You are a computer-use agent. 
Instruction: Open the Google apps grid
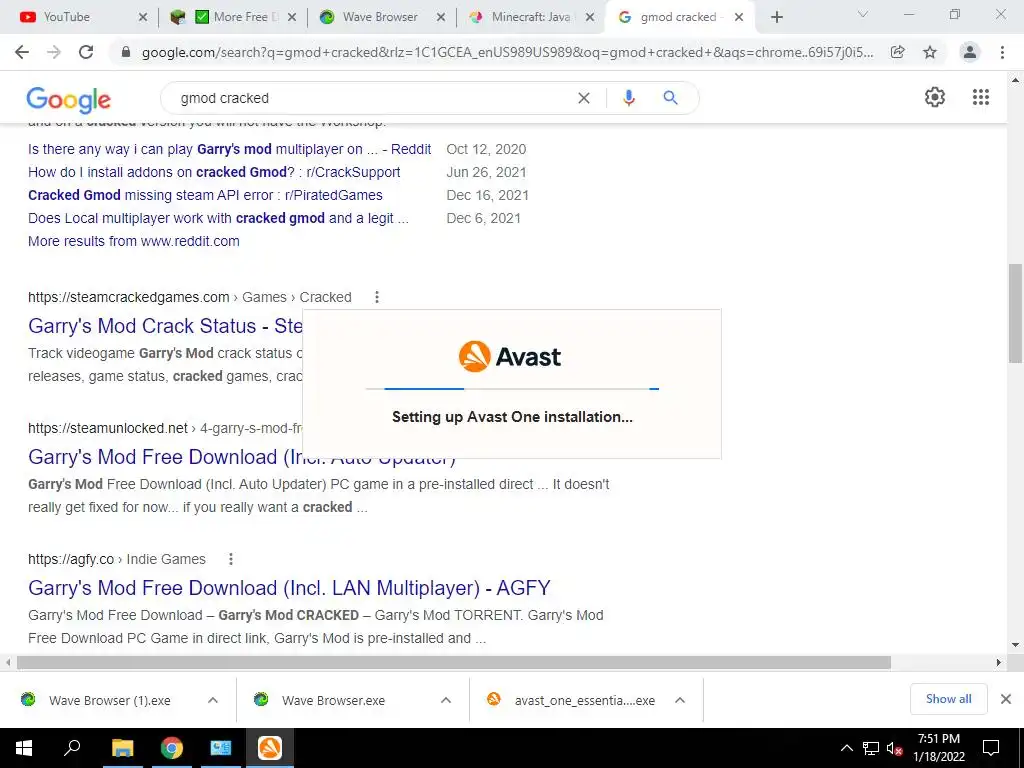coord(981,97)
